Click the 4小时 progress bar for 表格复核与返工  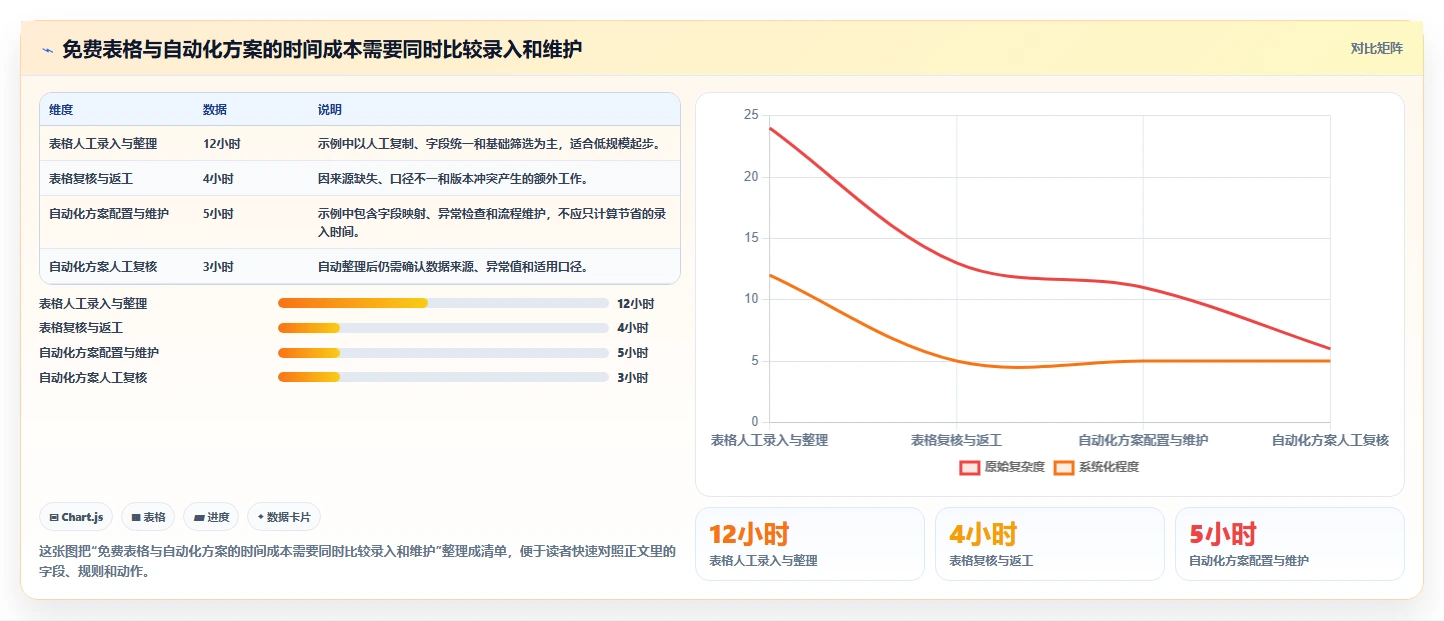coord(443,328)
